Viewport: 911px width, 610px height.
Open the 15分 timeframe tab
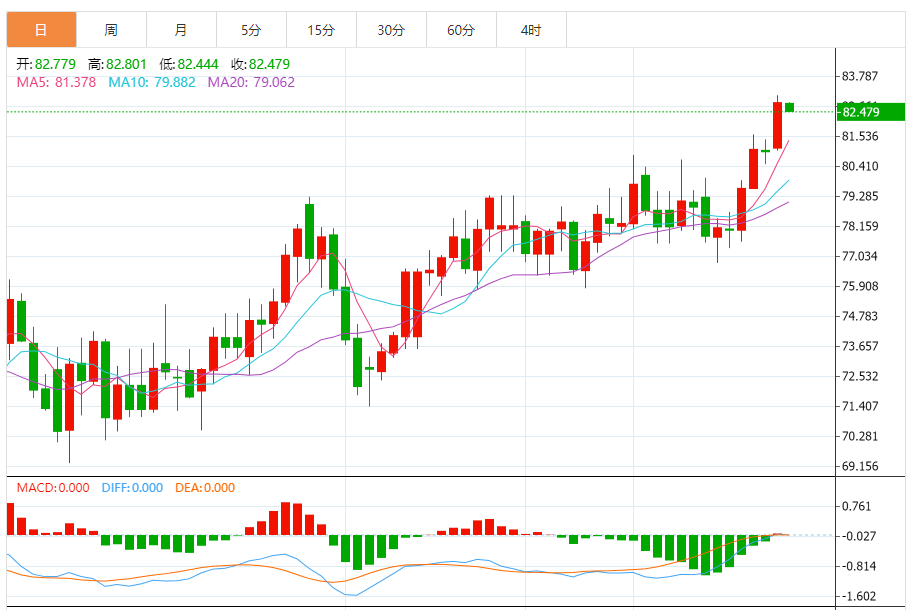[321, 30]
